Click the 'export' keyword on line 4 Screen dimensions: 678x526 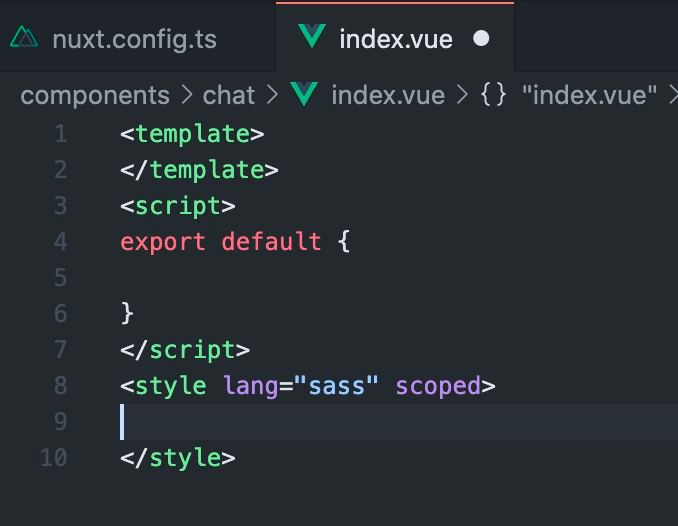click(163, 242)
